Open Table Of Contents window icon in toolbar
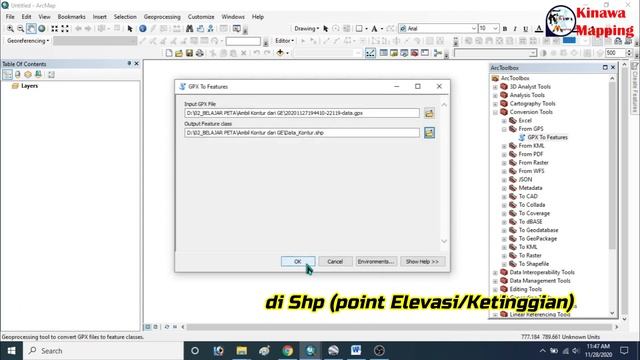 pos(383,53)
